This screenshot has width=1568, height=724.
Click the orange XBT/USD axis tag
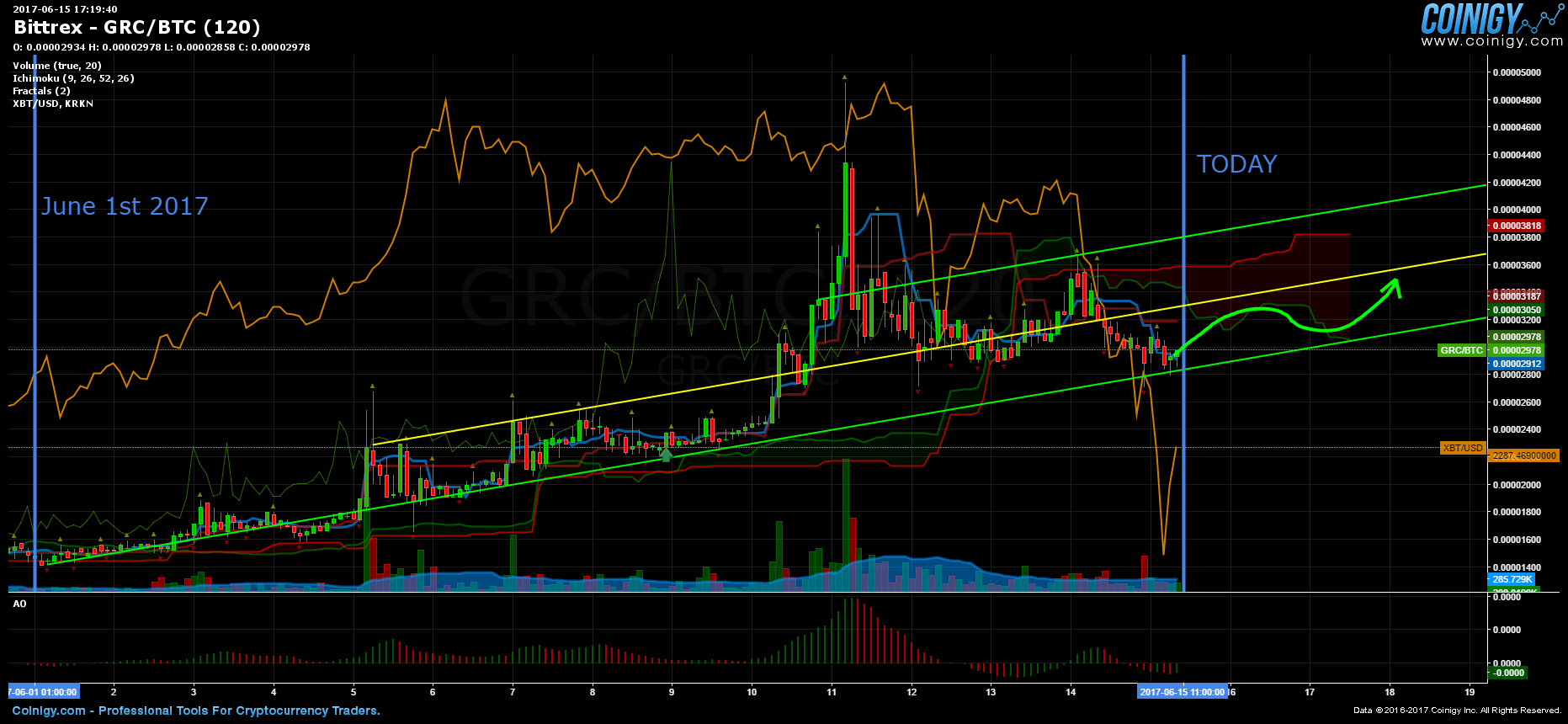(x=1463, y=448)
